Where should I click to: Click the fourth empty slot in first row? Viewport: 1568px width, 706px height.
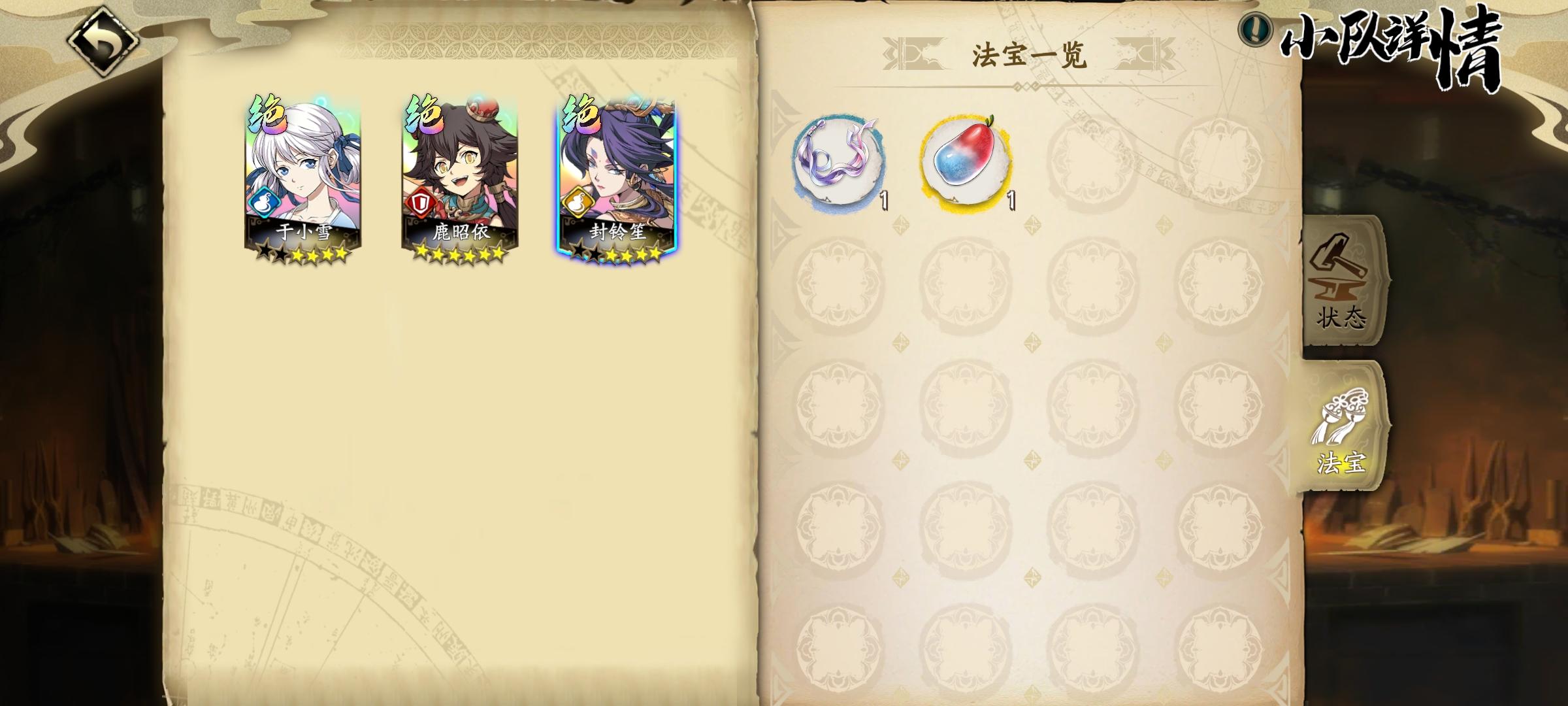pos(1220,161)
